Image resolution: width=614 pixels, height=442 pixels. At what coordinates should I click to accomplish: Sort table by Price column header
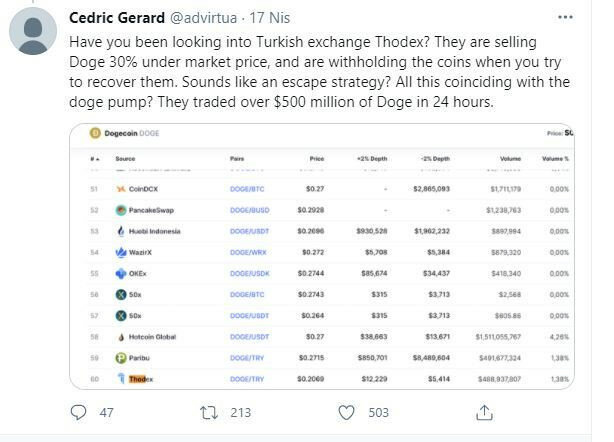click(x=317, y=158)
